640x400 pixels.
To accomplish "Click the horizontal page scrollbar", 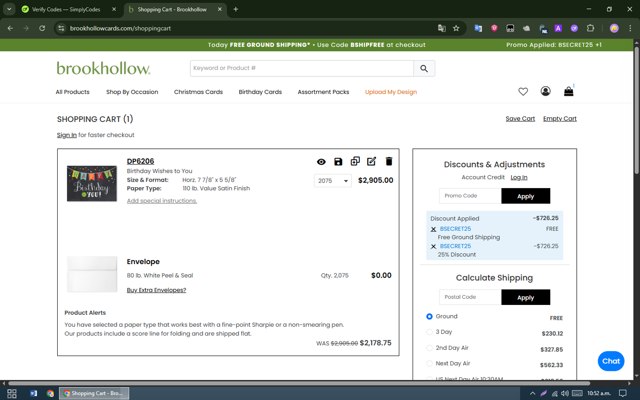I will click(x=299, y=383).
